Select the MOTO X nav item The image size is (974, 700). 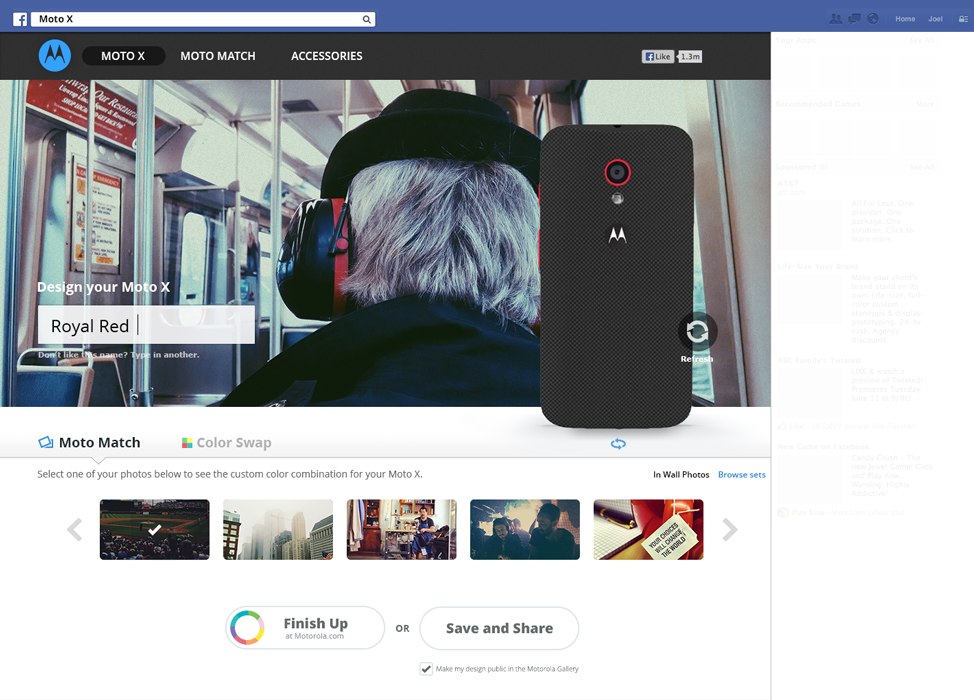(123, 56)
